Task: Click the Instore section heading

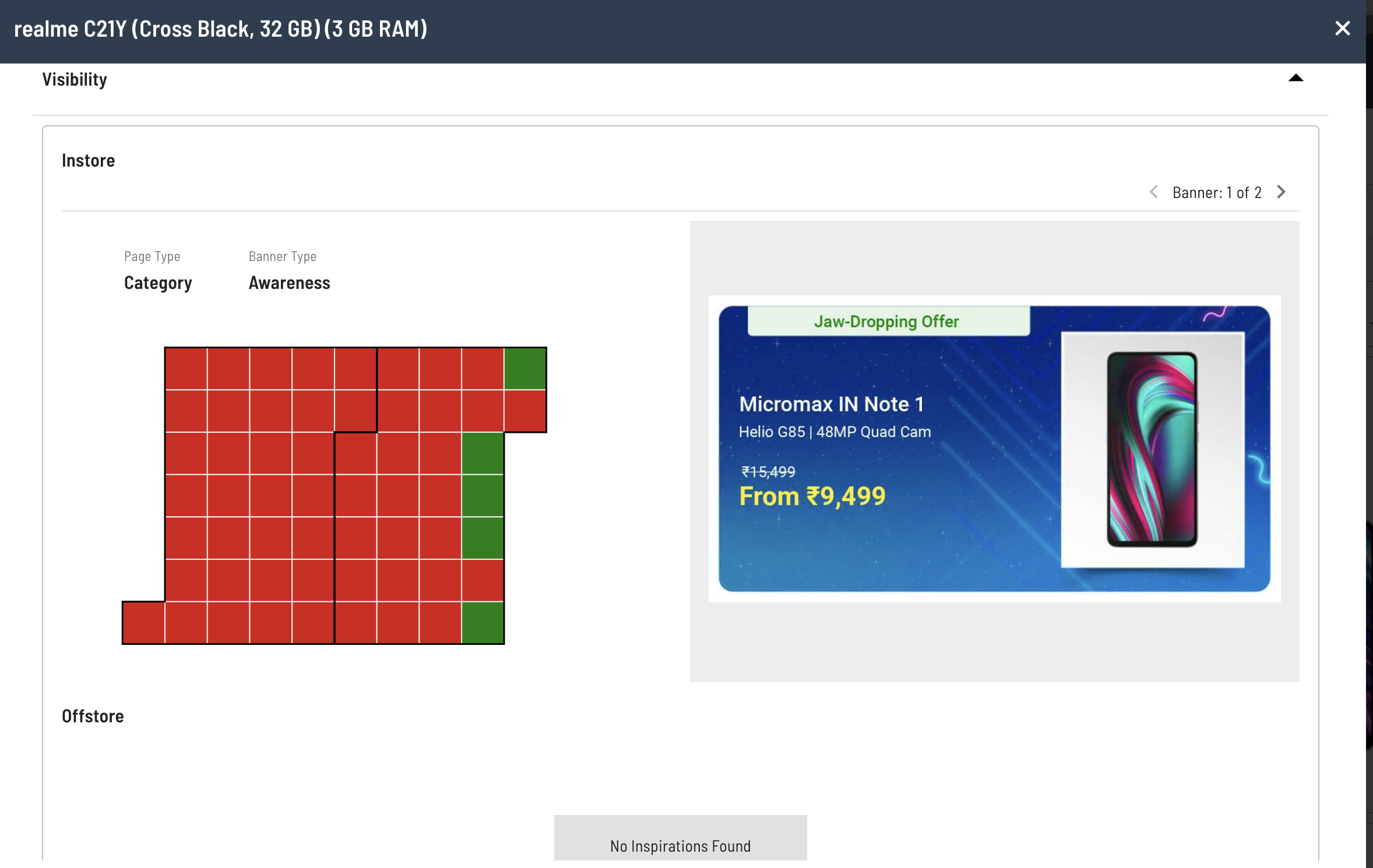Action: 89,161
